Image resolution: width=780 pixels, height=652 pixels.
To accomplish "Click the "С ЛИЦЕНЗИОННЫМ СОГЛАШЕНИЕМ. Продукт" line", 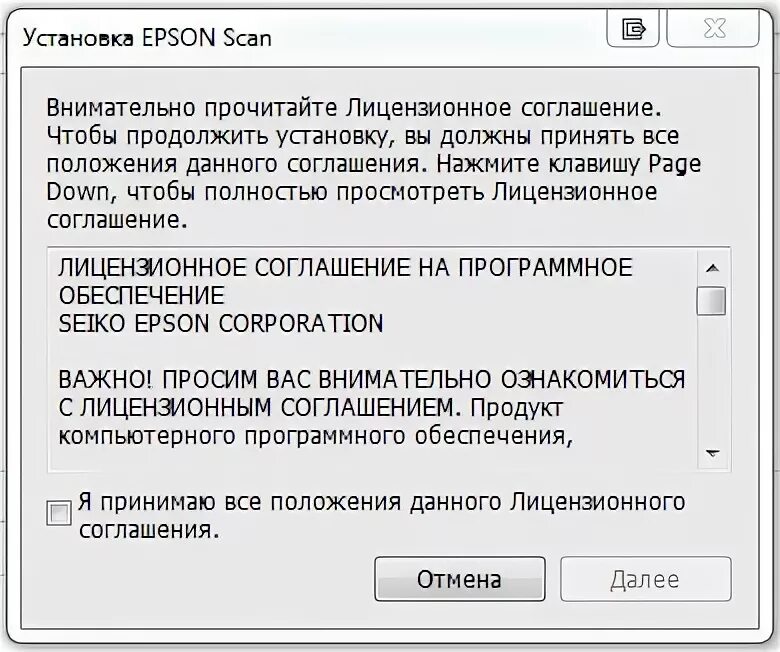I will pos(310,408).
